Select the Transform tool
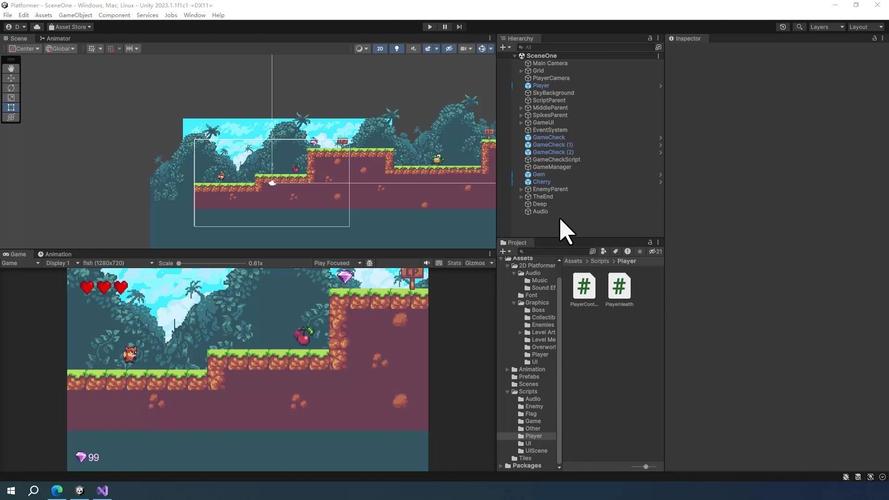Viewport: 889px width, 500px height. click(x=11, y=117)
